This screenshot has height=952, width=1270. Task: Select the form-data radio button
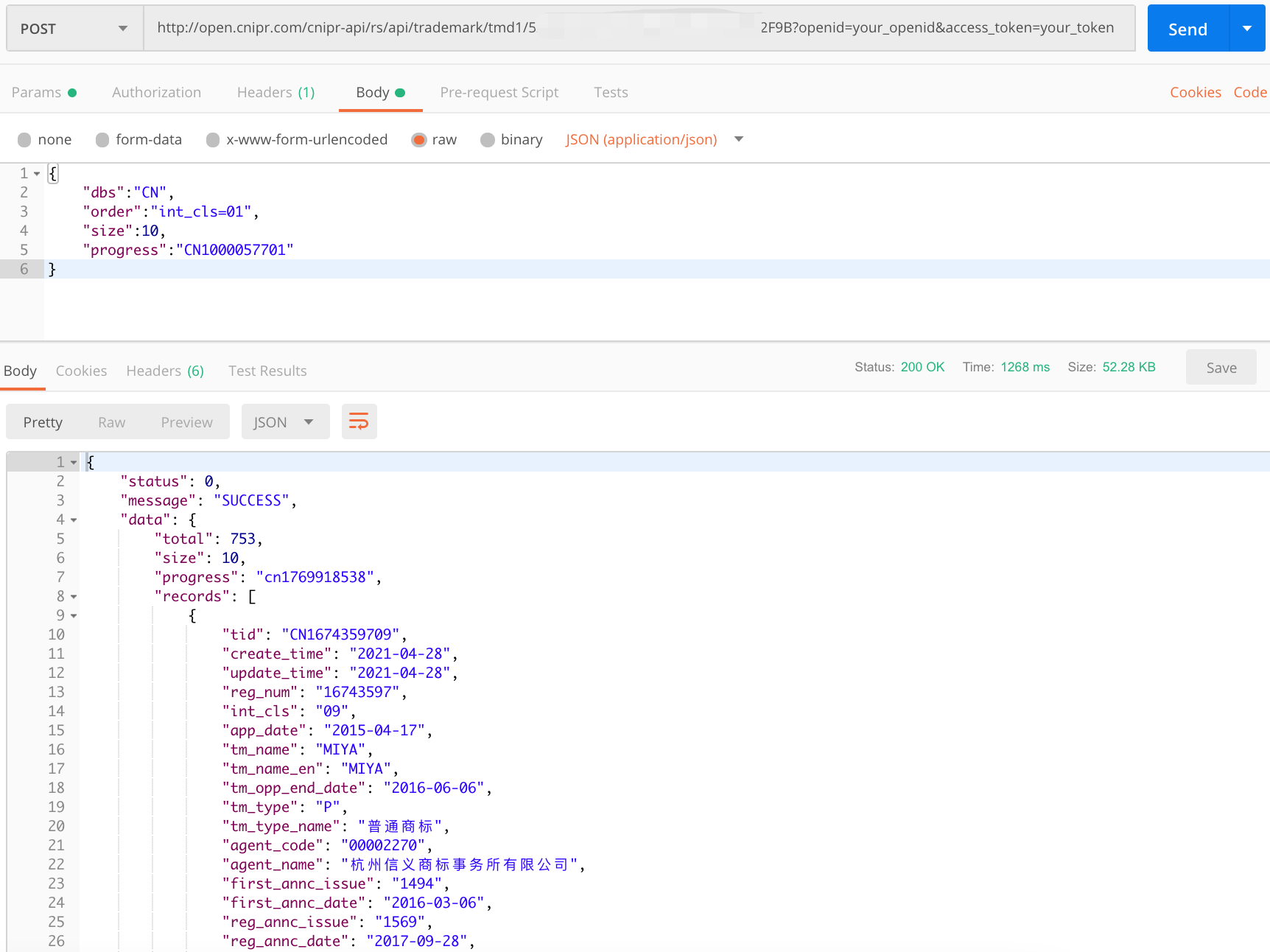tap(102, 140)
